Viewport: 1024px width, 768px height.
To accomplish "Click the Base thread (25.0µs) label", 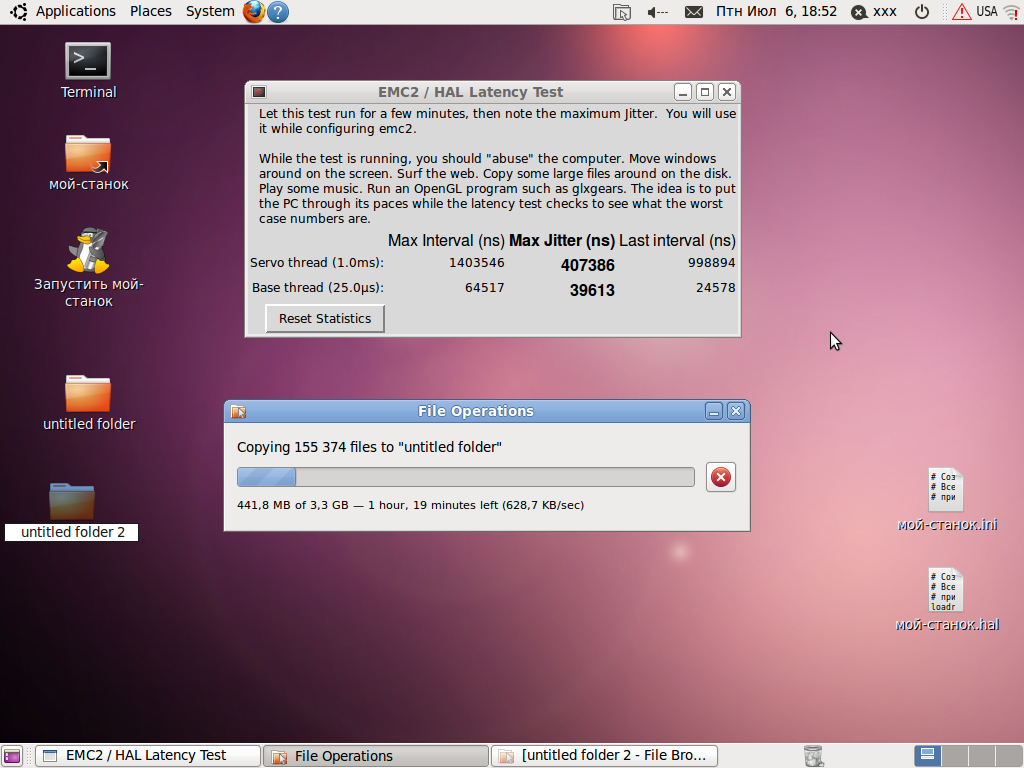I will [317, 287].
